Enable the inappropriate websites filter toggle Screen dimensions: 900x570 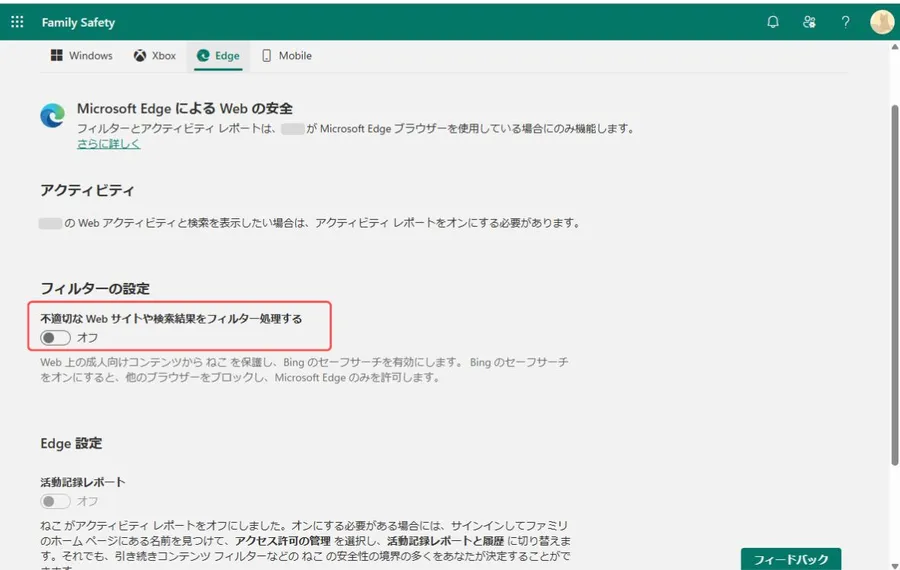point(55,338)
